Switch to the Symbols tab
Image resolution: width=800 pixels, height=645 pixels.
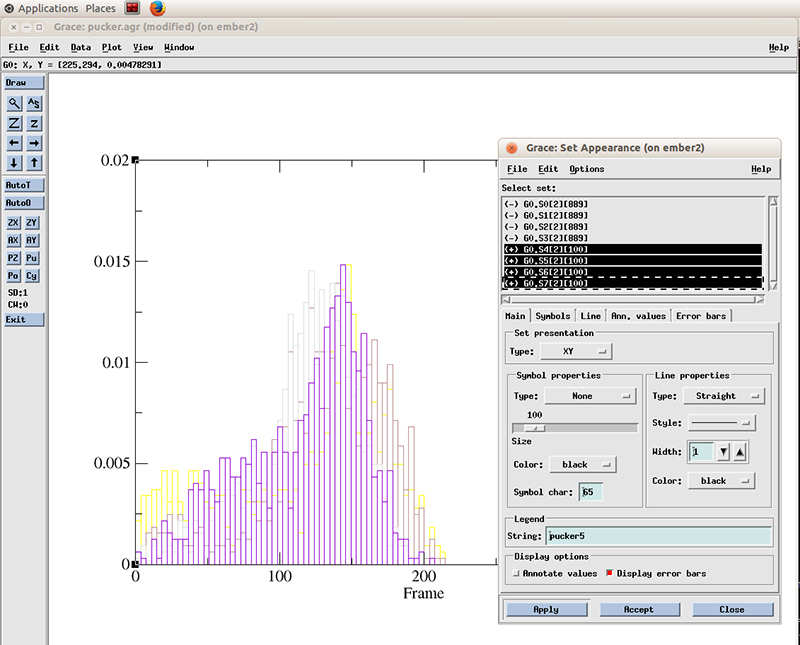pos(553,316)
